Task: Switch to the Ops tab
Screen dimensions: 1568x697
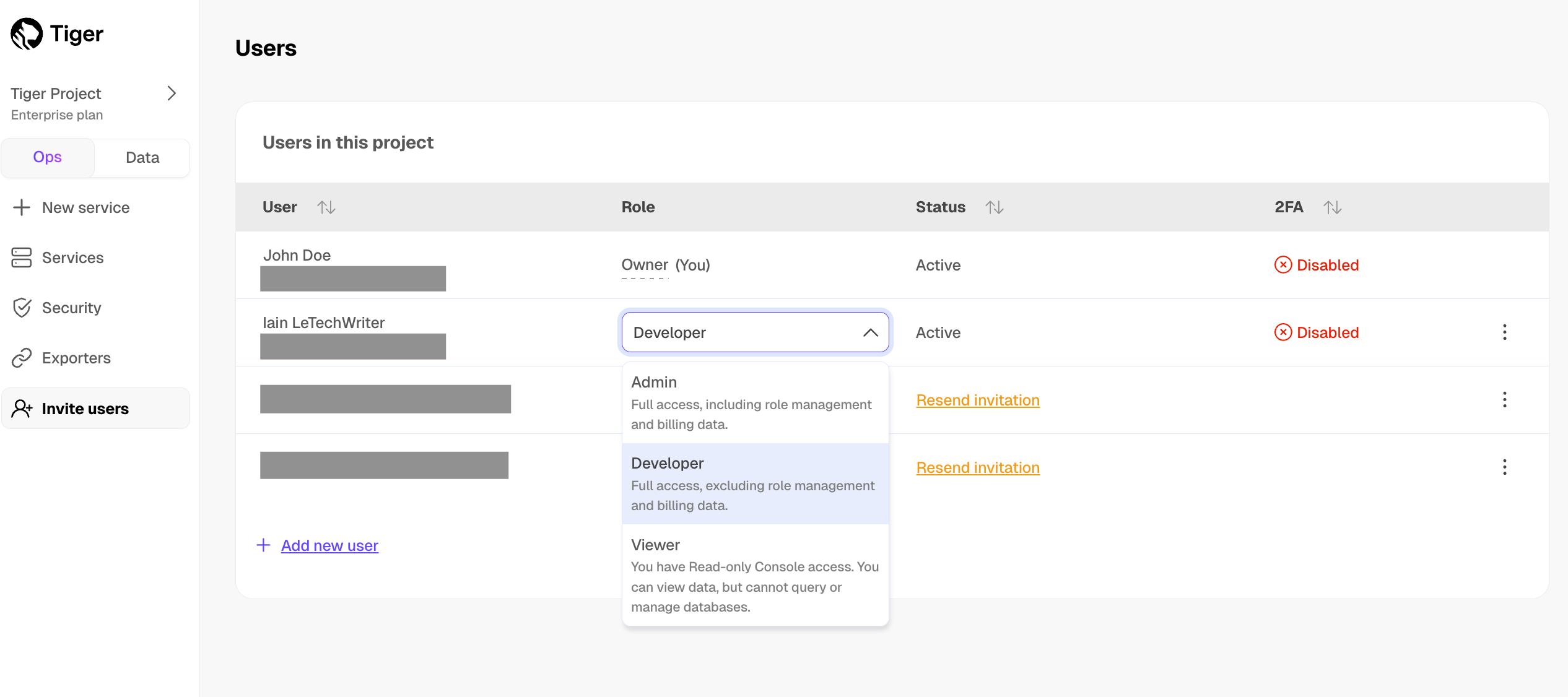Action: click(48, 157)
